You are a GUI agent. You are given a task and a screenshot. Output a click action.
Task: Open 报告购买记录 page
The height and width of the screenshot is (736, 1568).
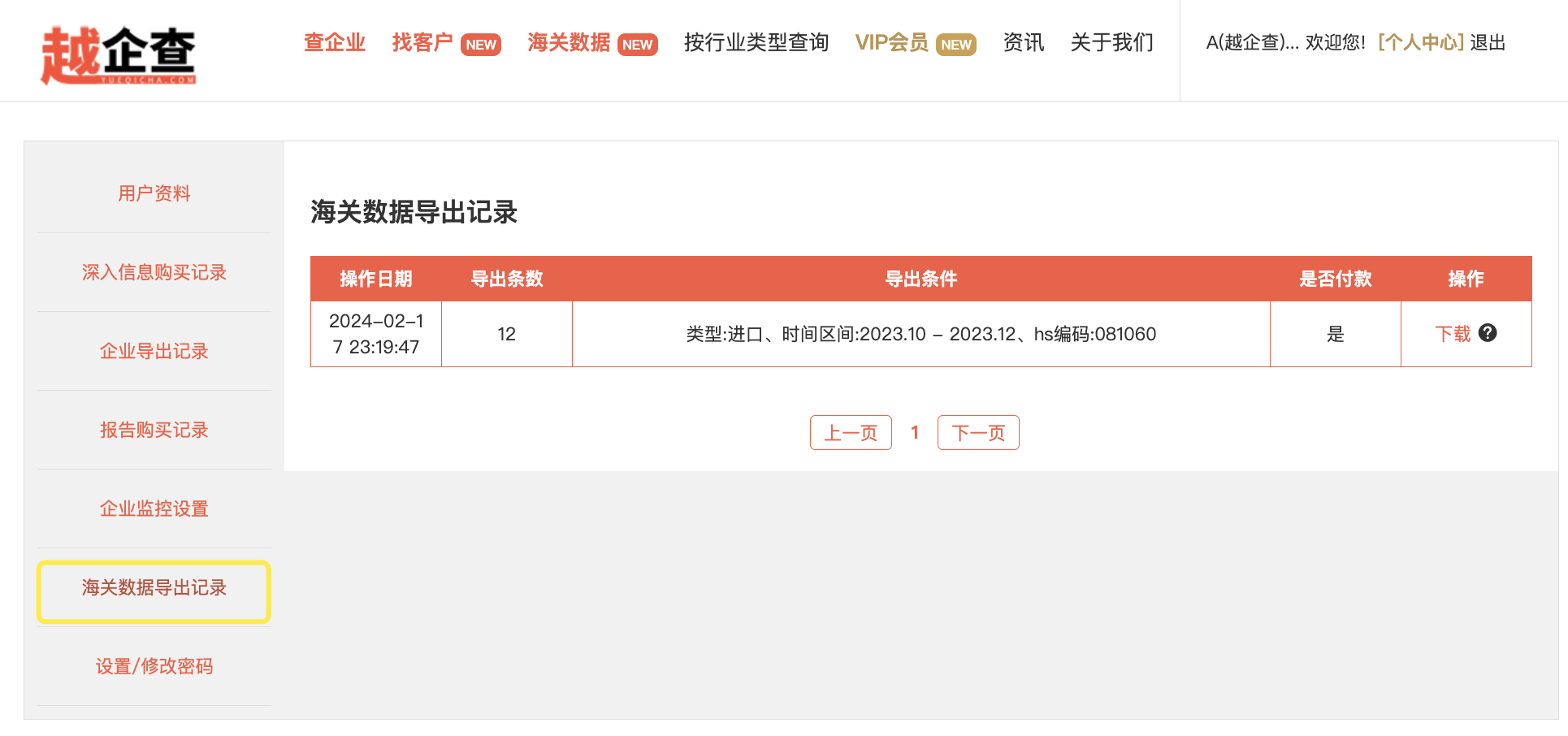click(154, 429)
